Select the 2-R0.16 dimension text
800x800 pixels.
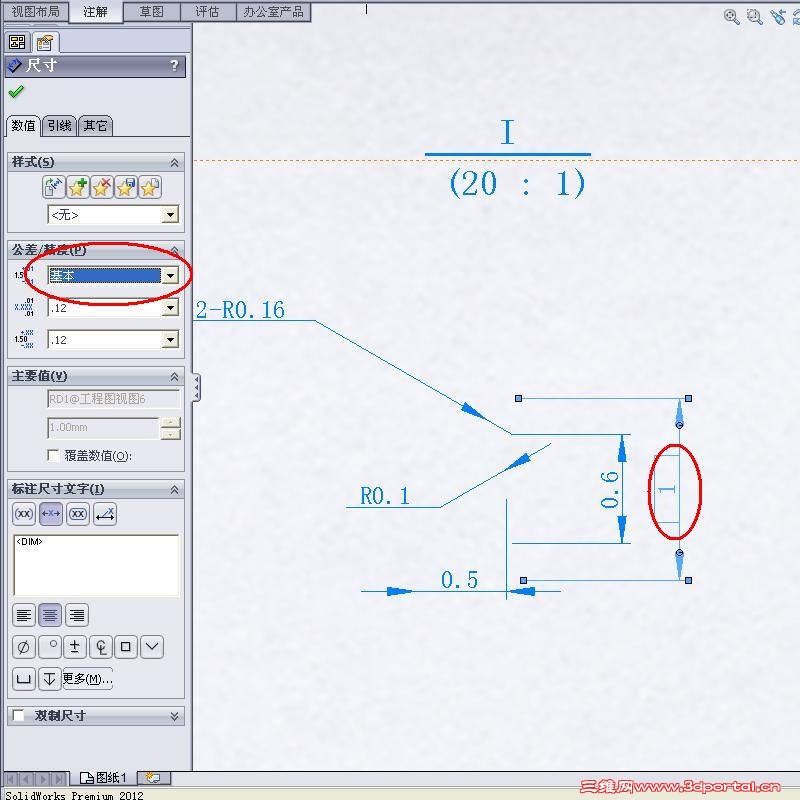tap(240, 310)
